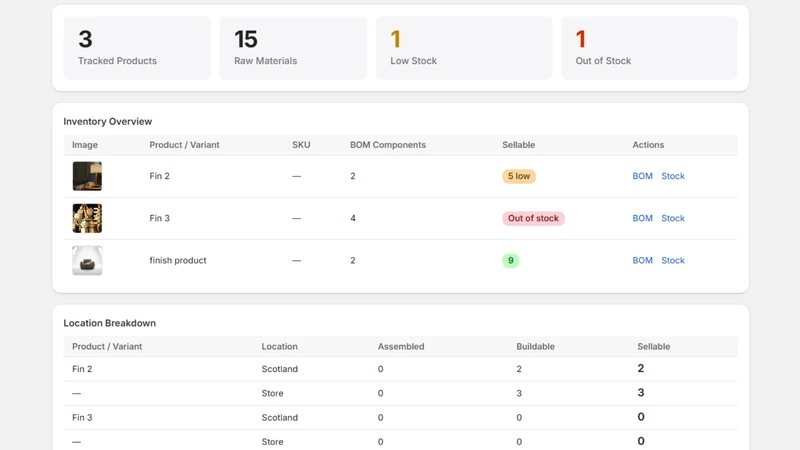Click bold sellable '0' in Fin 3 Scotland row
The height and width of the screenshot is (450, 800).
tap(641, 417)
